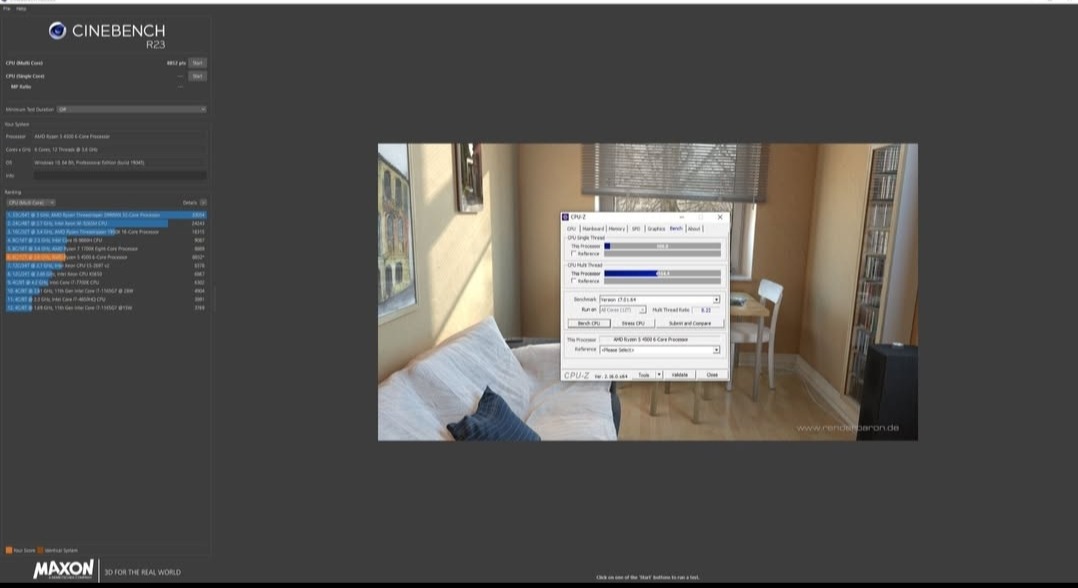1078x588 pixels.
Task: Select the Intel Xeon X5650 ranking row
Action: pyautogui.click(x=106, y=274)
